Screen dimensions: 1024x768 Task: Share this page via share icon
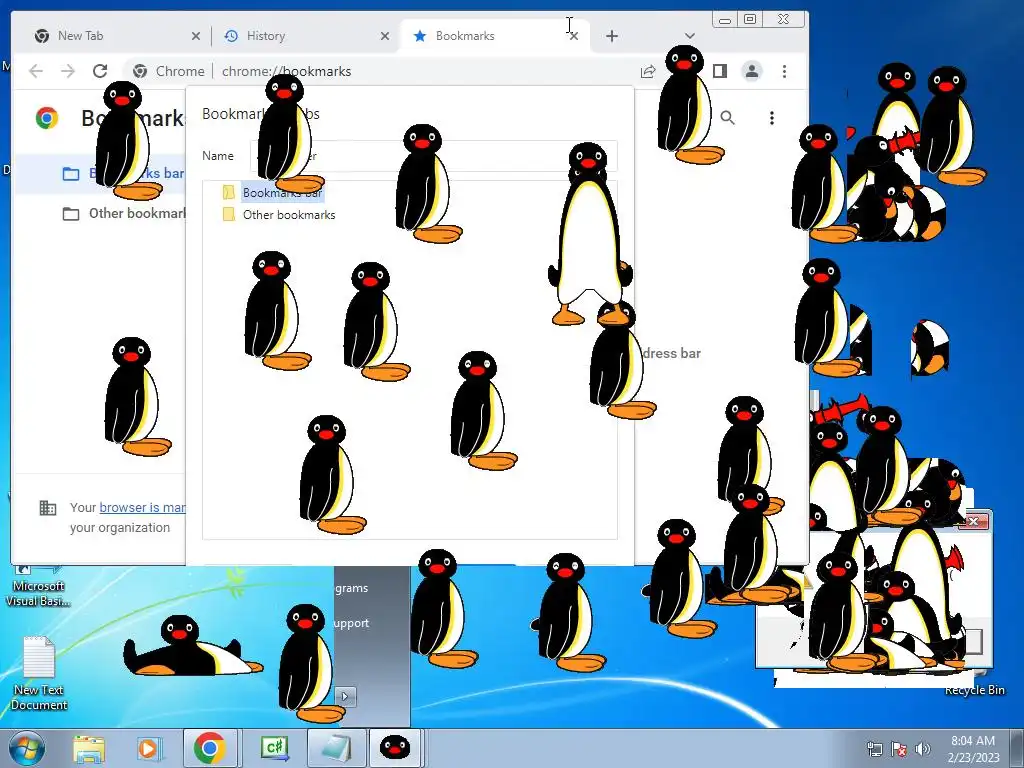[647, 71]
